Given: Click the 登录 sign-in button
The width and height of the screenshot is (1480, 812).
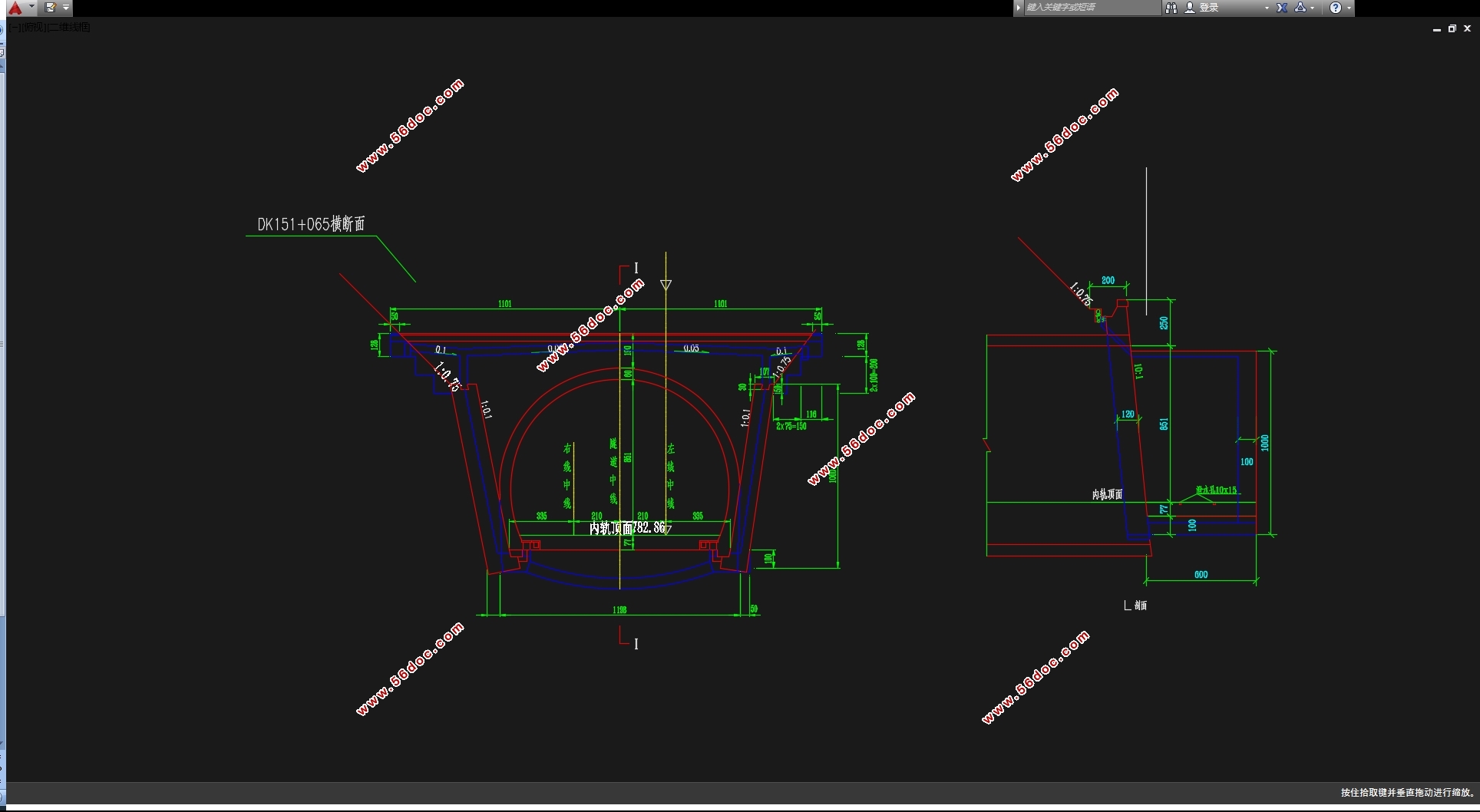Looking at the screenshot, I should coord(1202,8).
